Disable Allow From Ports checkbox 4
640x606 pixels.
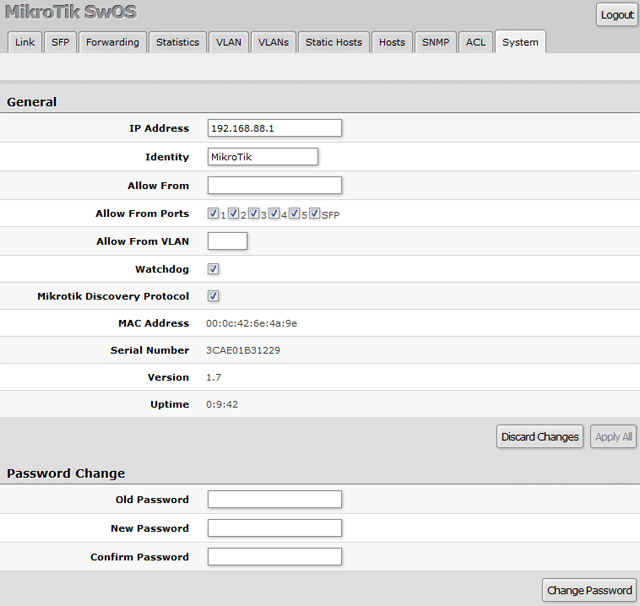coord(274,213)
